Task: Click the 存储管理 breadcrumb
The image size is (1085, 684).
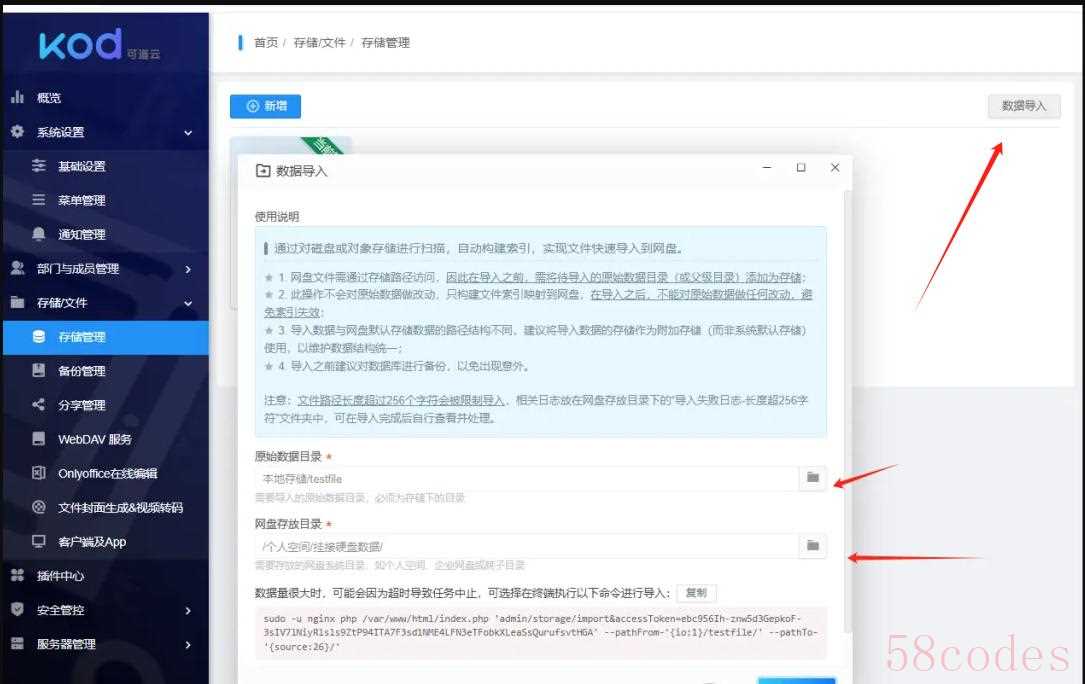Action: pos(385,42)
